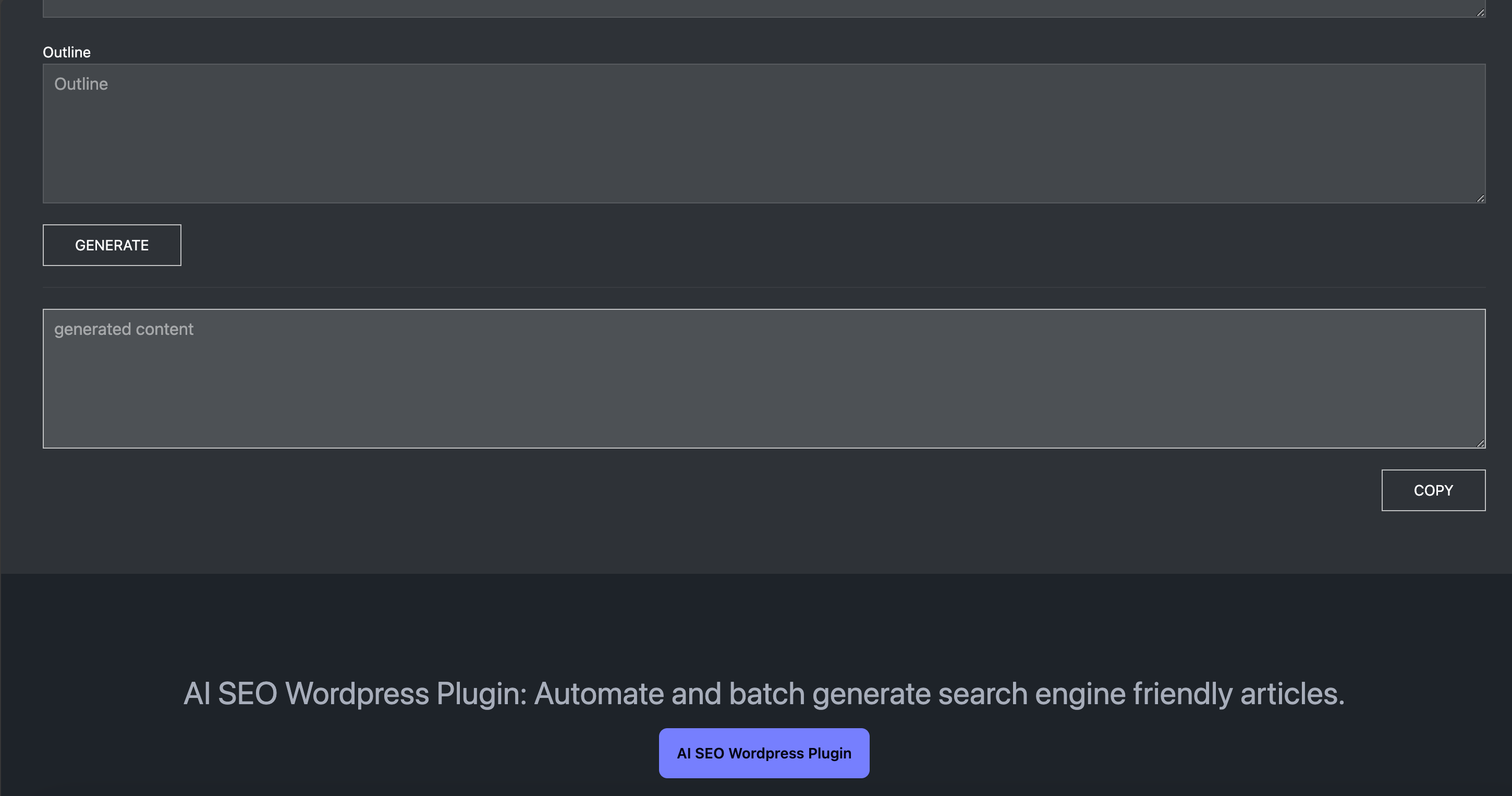Click the AI SEO Wordpress Plugin headline
Viewport: 1512px width, 796px height.
click(764, 693)
